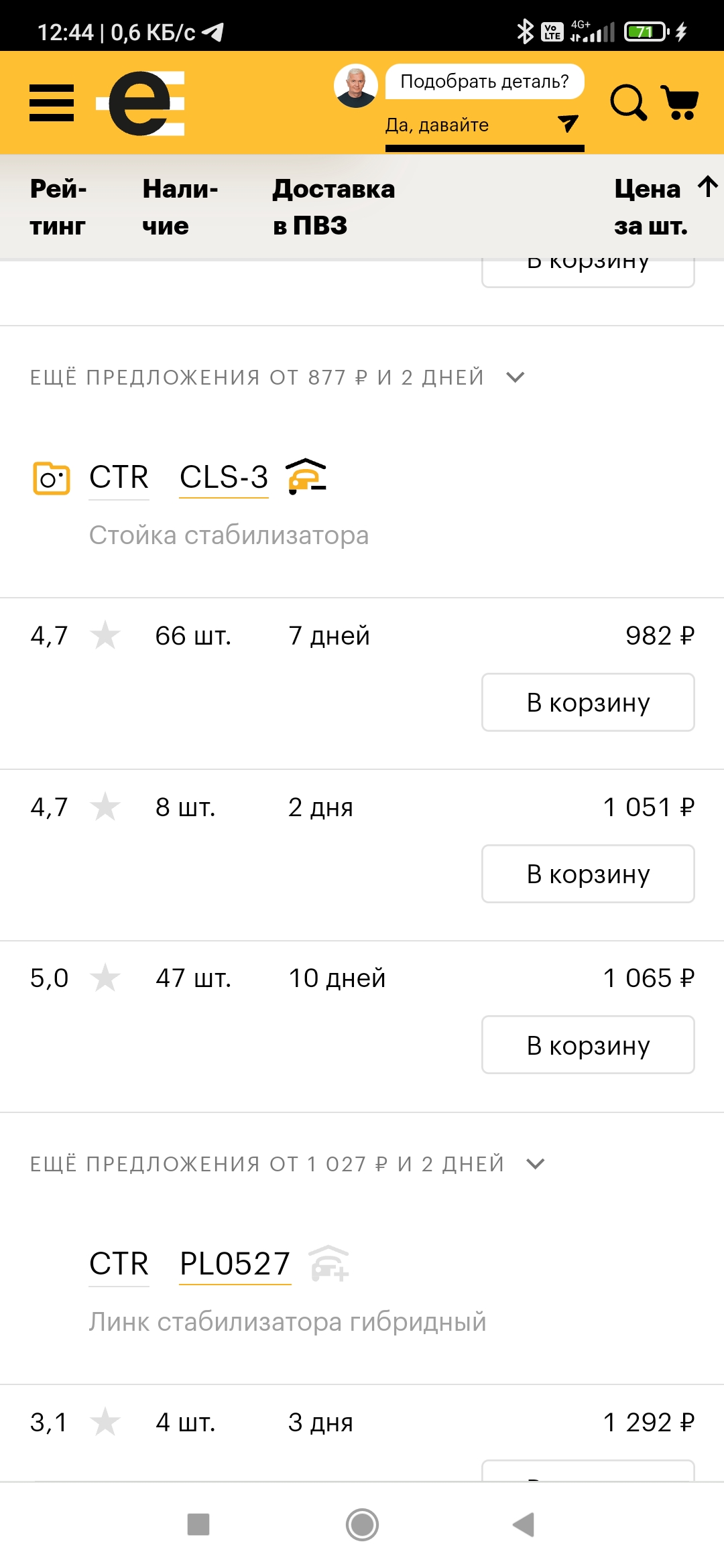Tap the consultant avatar photo
Viewport: 724px width, 1568px height.
click(356, 86)
